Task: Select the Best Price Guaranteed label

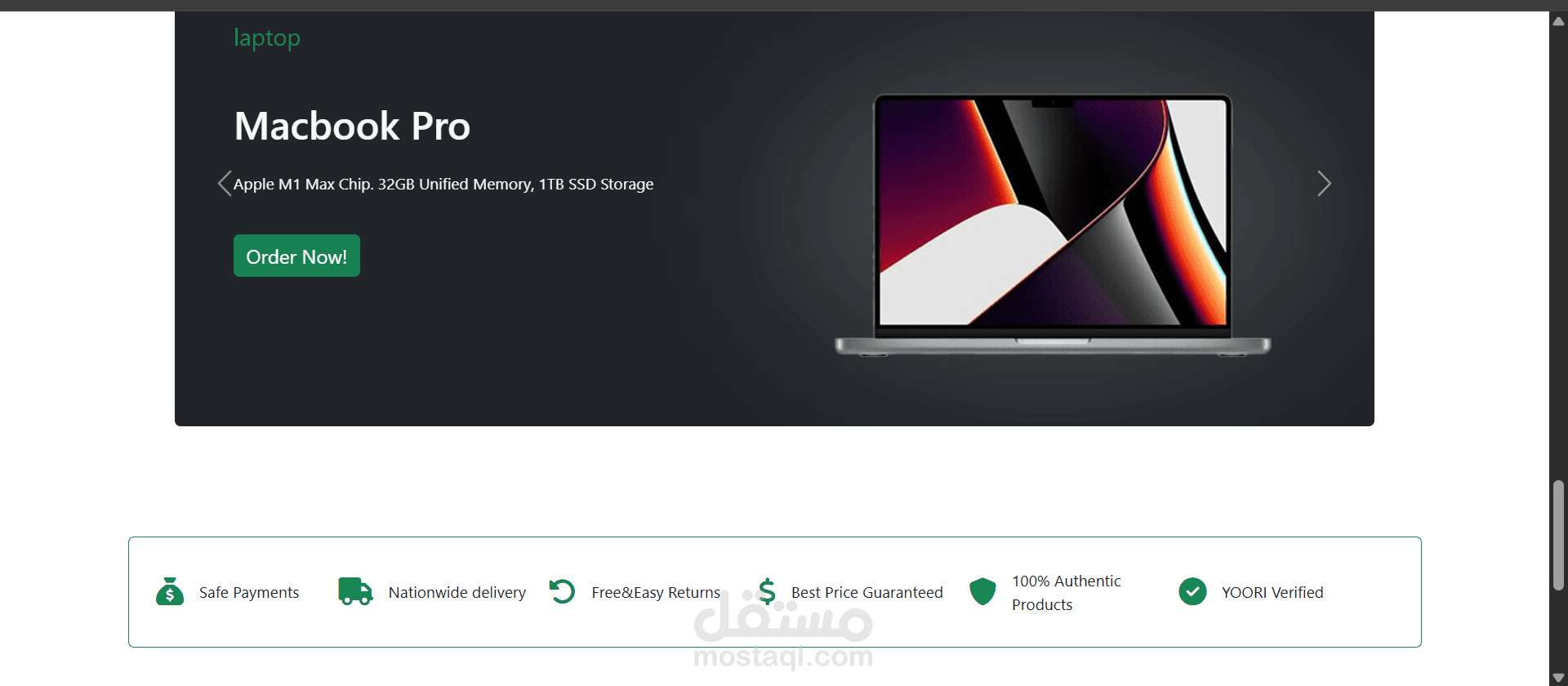Action: click(x=866, y=592)
